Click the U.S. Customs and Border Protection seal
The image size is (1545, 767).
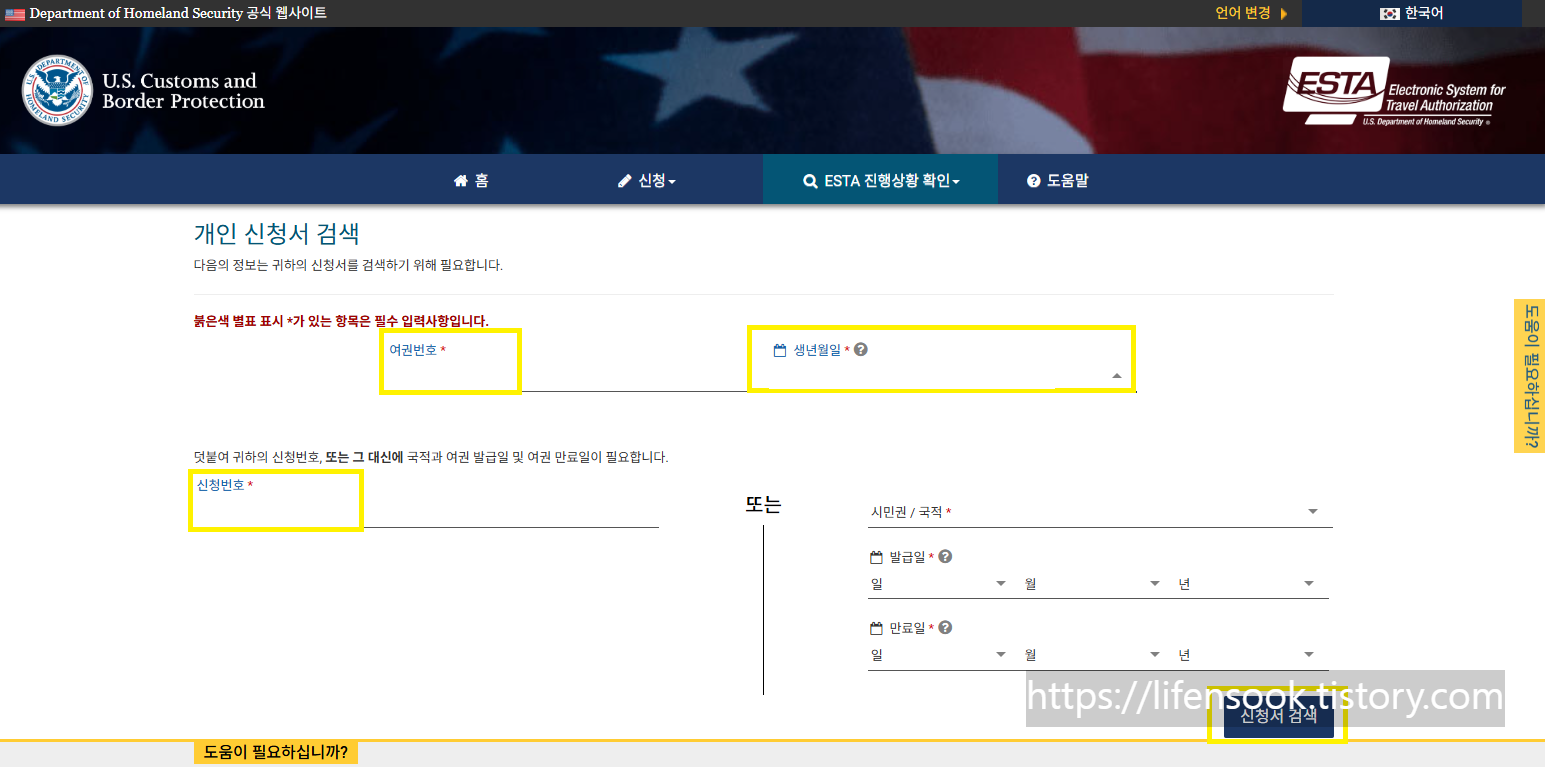tap(57, 88)
